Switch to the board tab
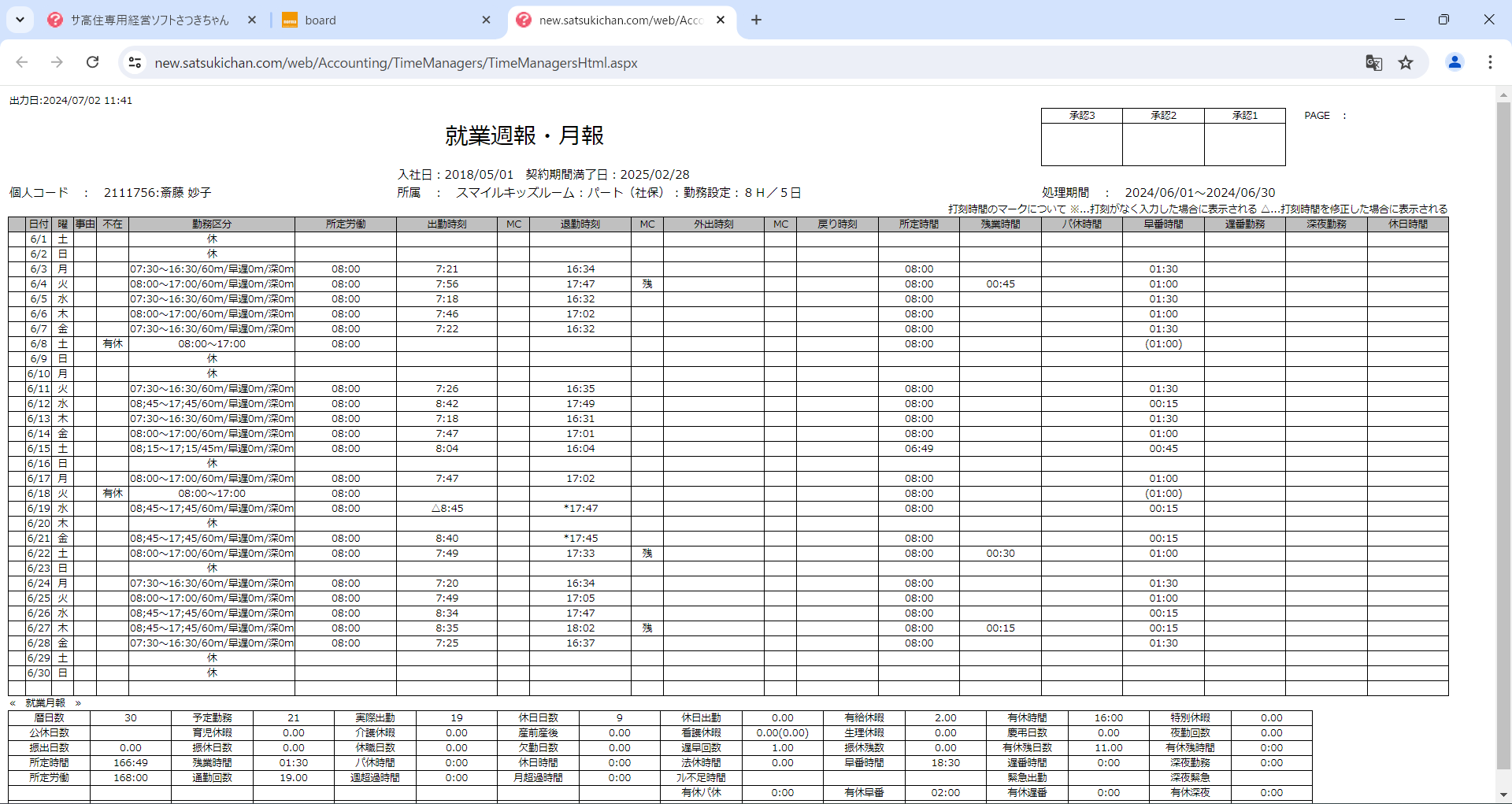1512x804 pixels. pos(378,20)
